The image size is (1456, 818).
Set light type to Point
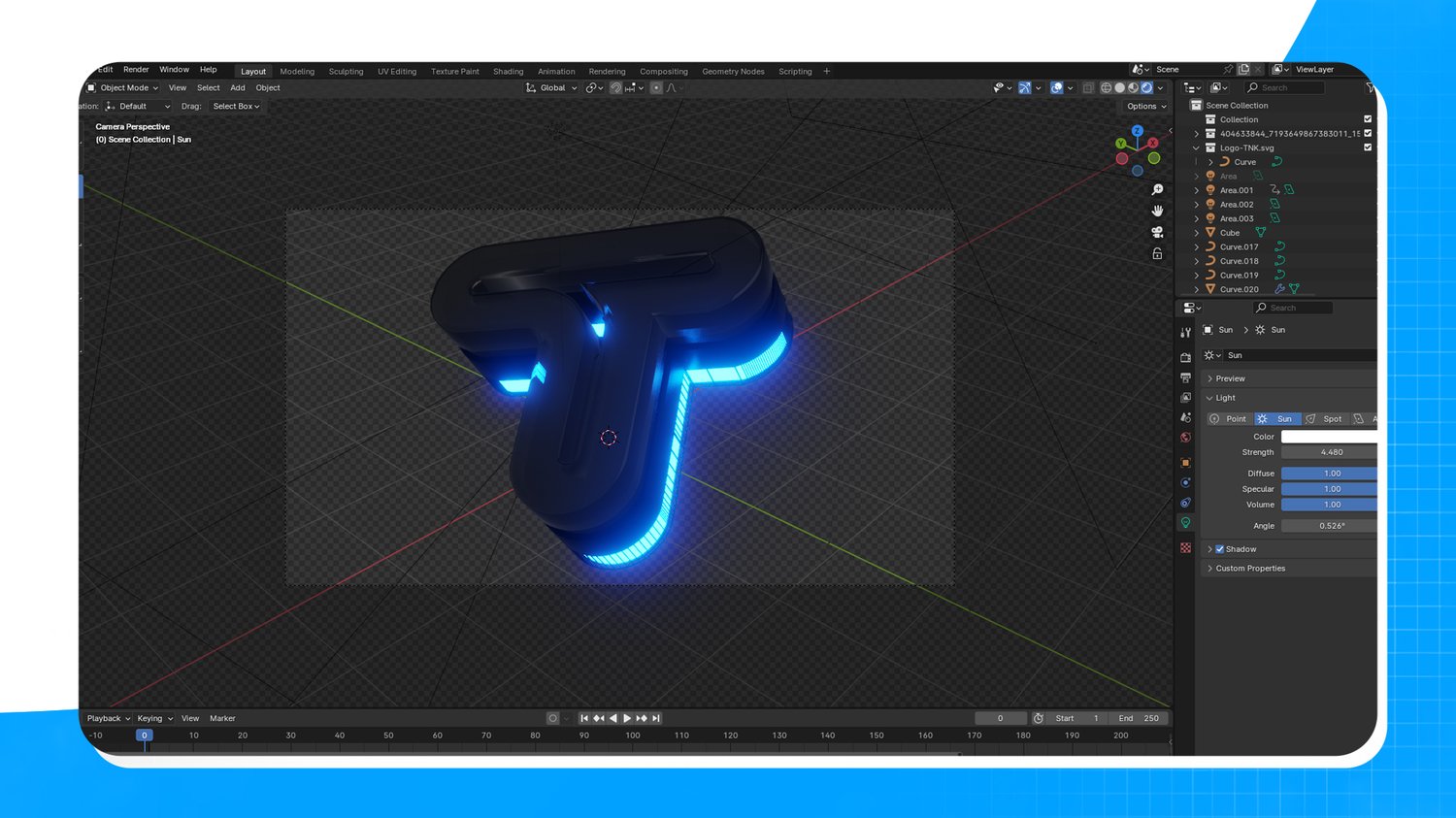(x=1229, y=419)
